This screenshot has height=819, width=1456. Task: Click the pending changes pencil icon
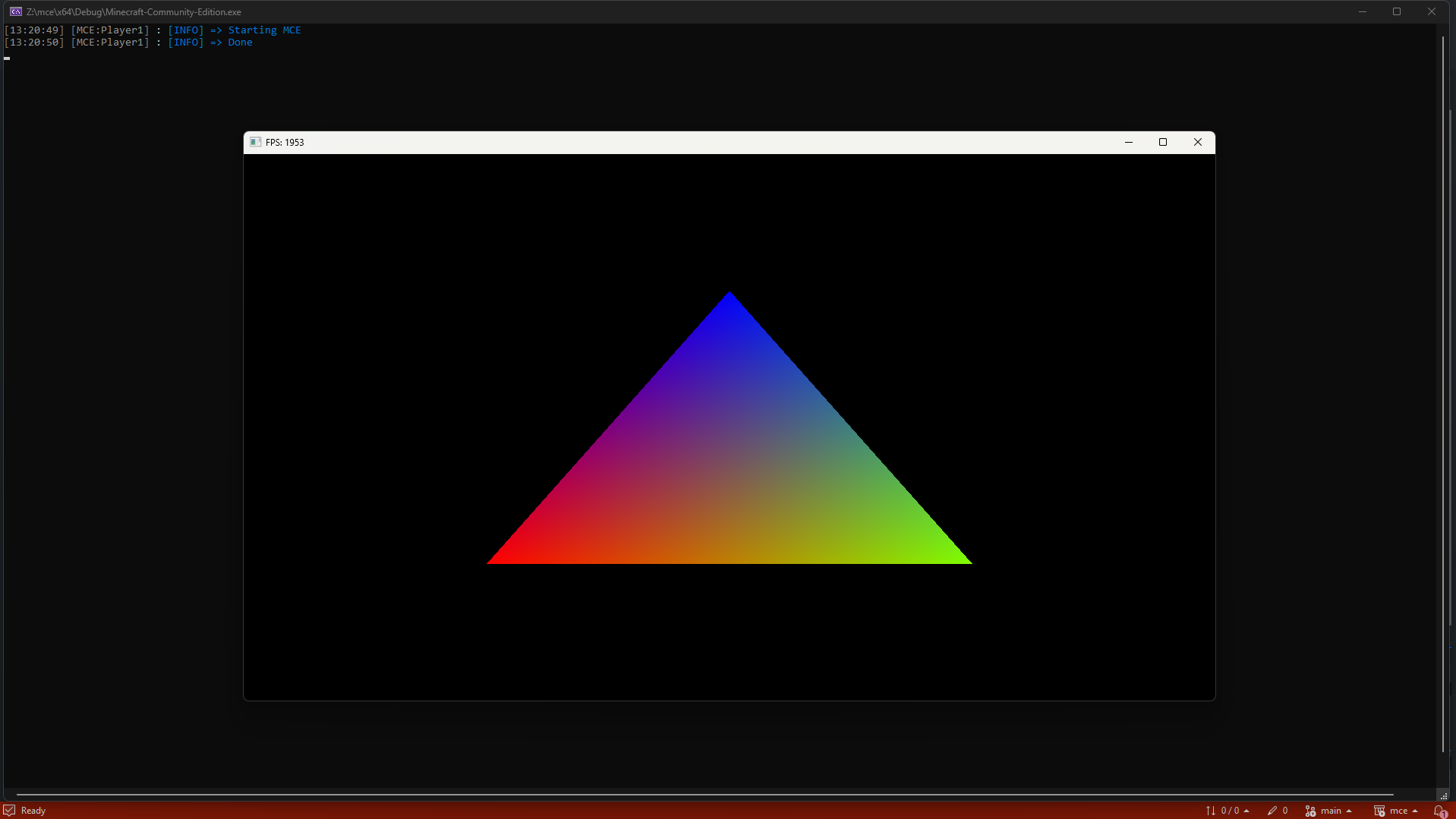(x=1272, y=811)
